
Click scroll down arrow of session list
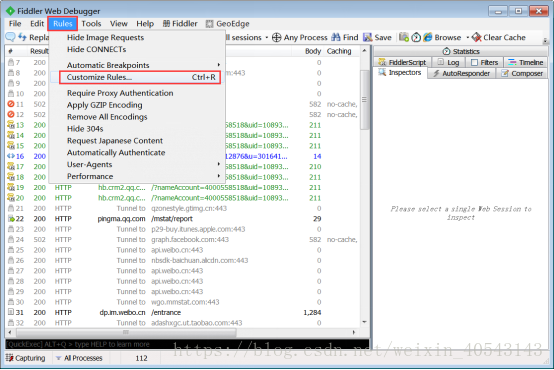coord(364,322)
